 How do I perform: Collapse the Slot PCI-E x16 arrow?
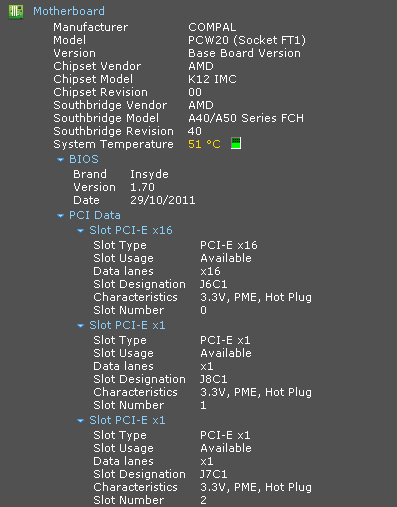point(80,231)
